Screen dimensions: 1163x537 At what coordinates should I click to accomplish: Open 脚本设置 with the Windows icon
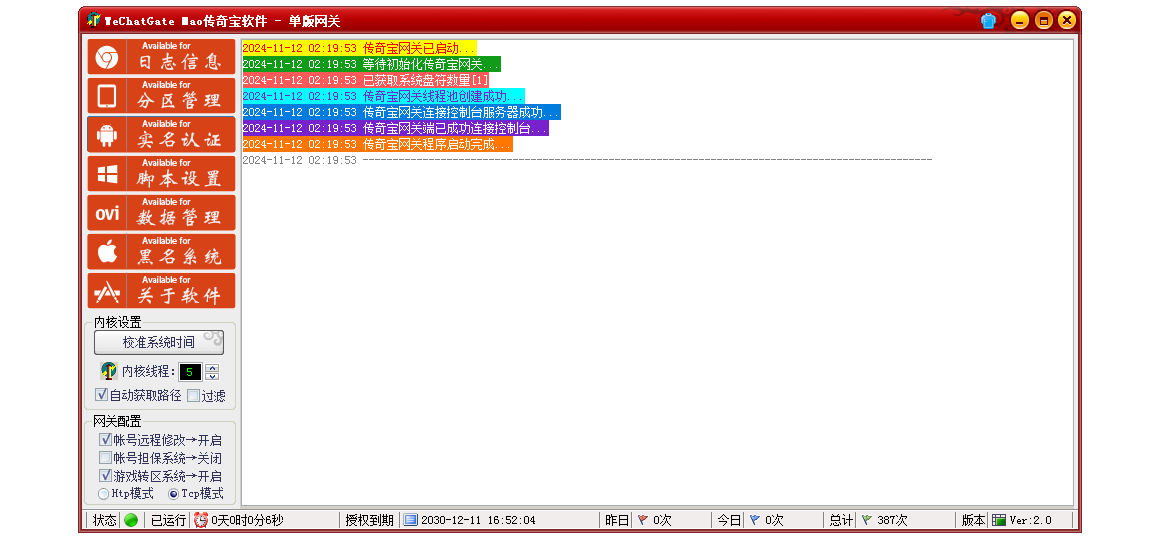[x=161, y=174]
